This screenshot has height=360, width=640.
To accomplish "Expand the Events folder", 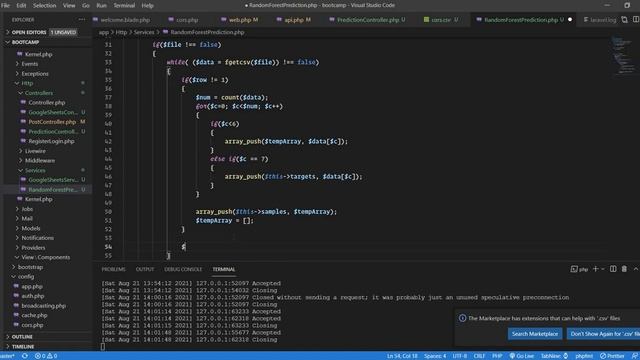I will (x=29, y=64).
